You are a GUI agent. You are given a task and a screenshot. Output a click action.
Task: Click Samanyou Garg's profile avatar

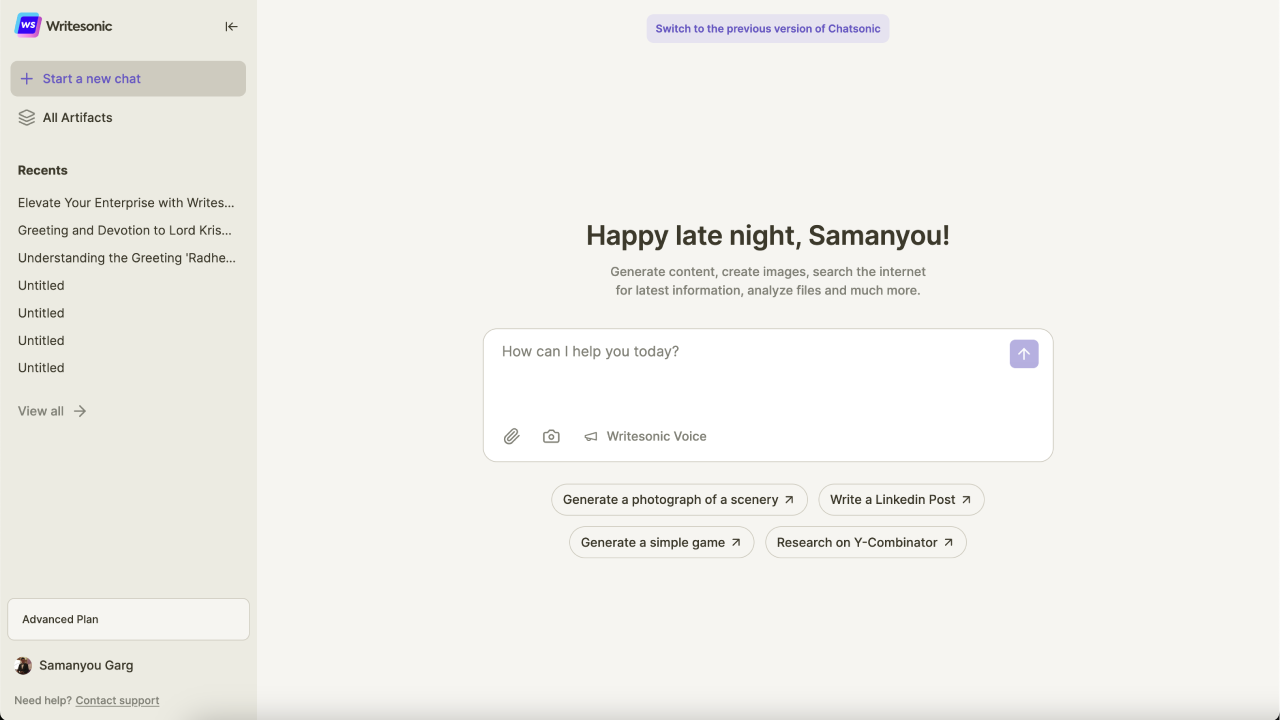23,666
